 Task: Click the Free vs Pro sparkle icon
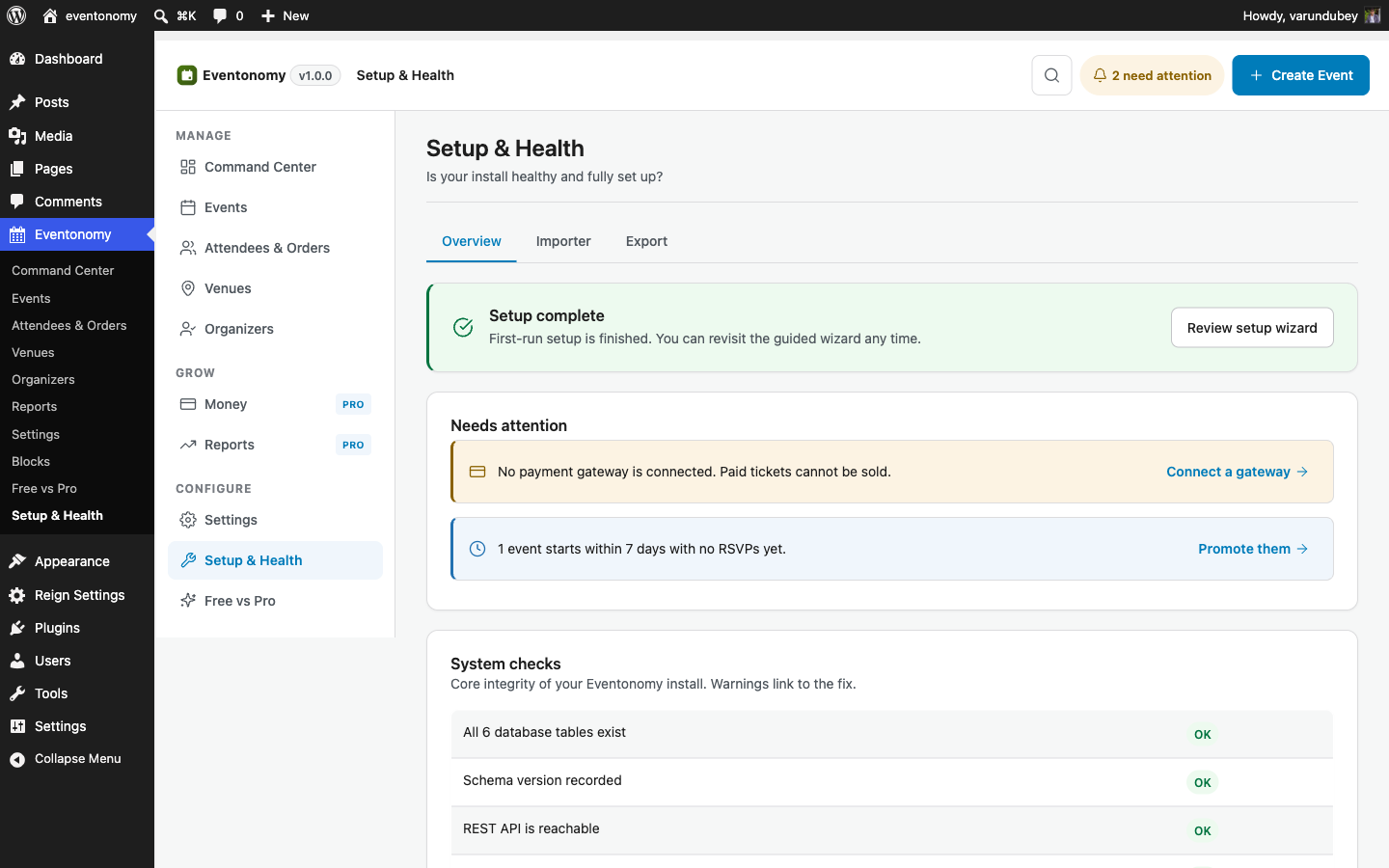(188, 601)
